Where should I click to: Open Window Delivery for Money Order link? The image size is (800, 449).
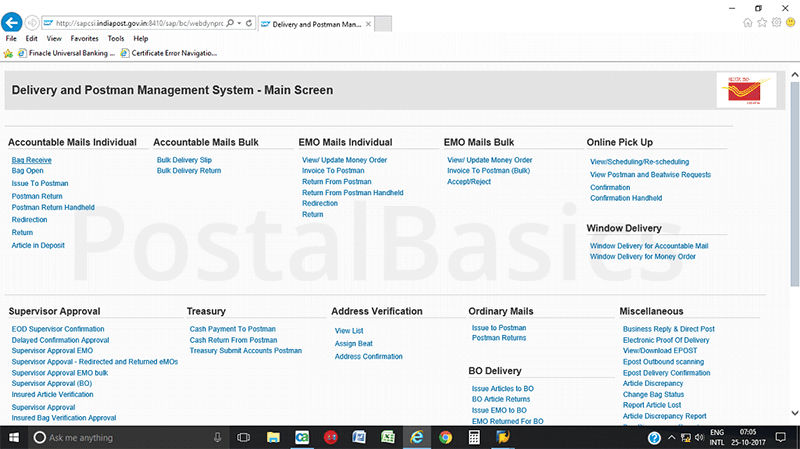[x=643, y=257]
